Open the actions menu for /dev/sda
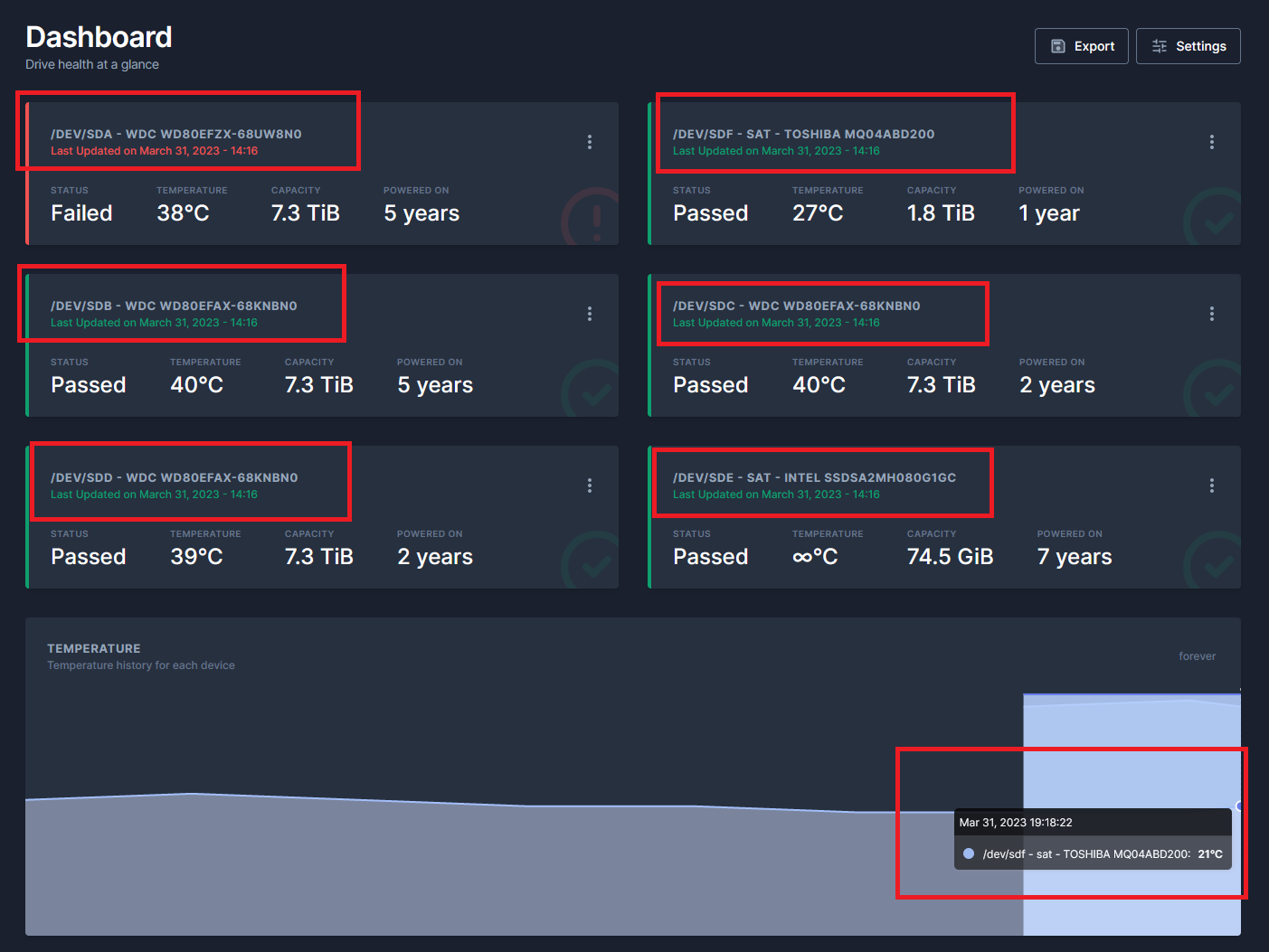Image resolution: width=1269 pixels, height=952 pixels. click(590, 142)
